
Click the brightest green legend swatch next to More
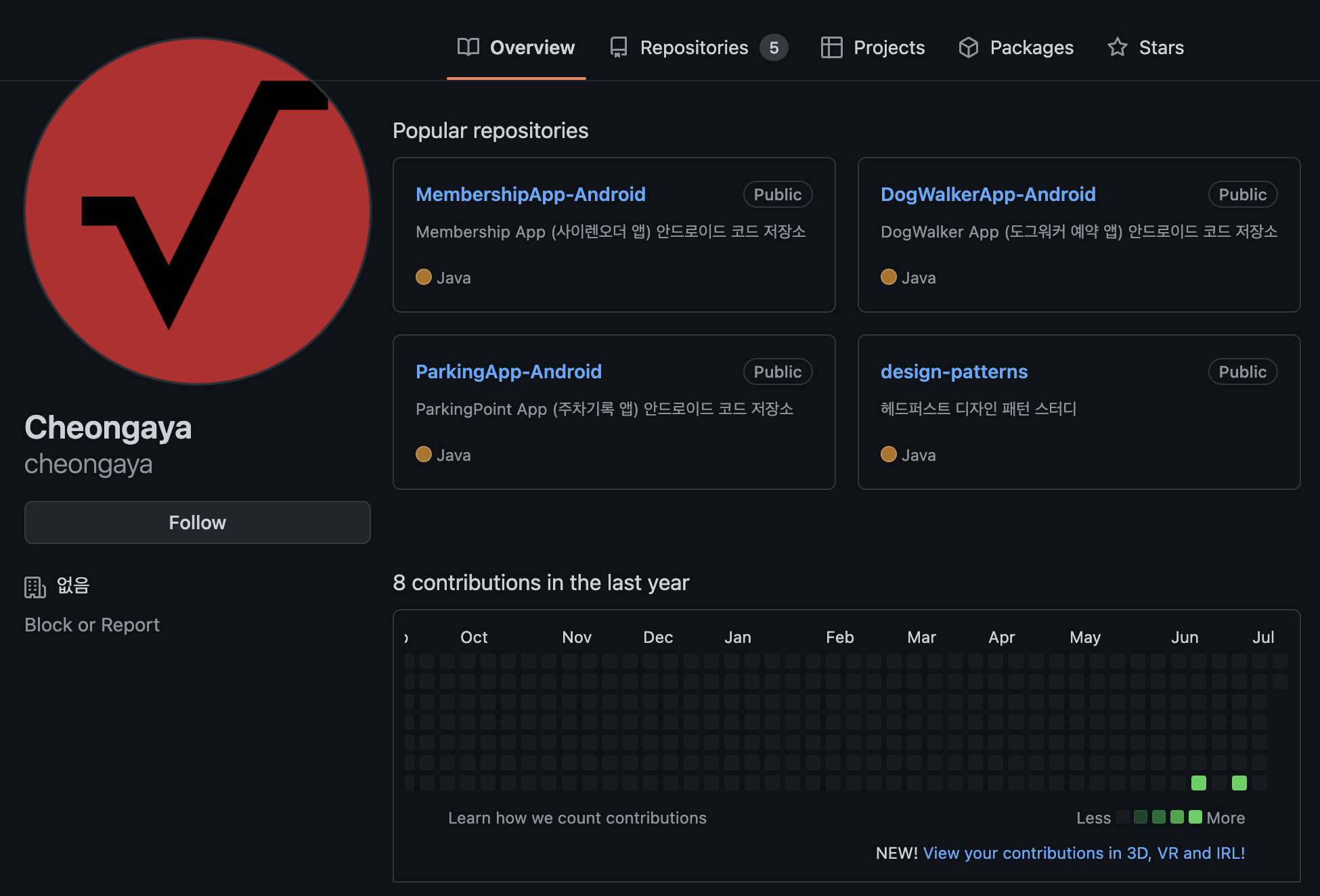coord(1195,817)
